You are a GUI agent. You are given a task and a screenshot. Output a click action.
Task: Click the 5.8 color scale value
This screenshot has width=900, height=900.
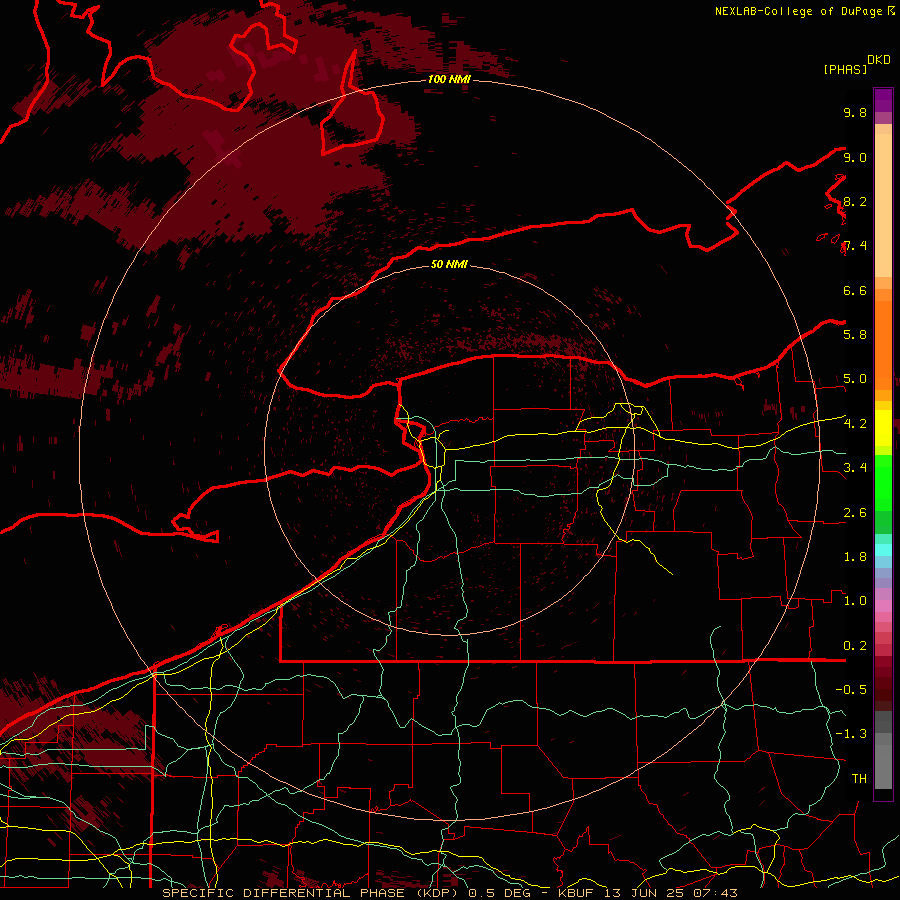[855, 334]
